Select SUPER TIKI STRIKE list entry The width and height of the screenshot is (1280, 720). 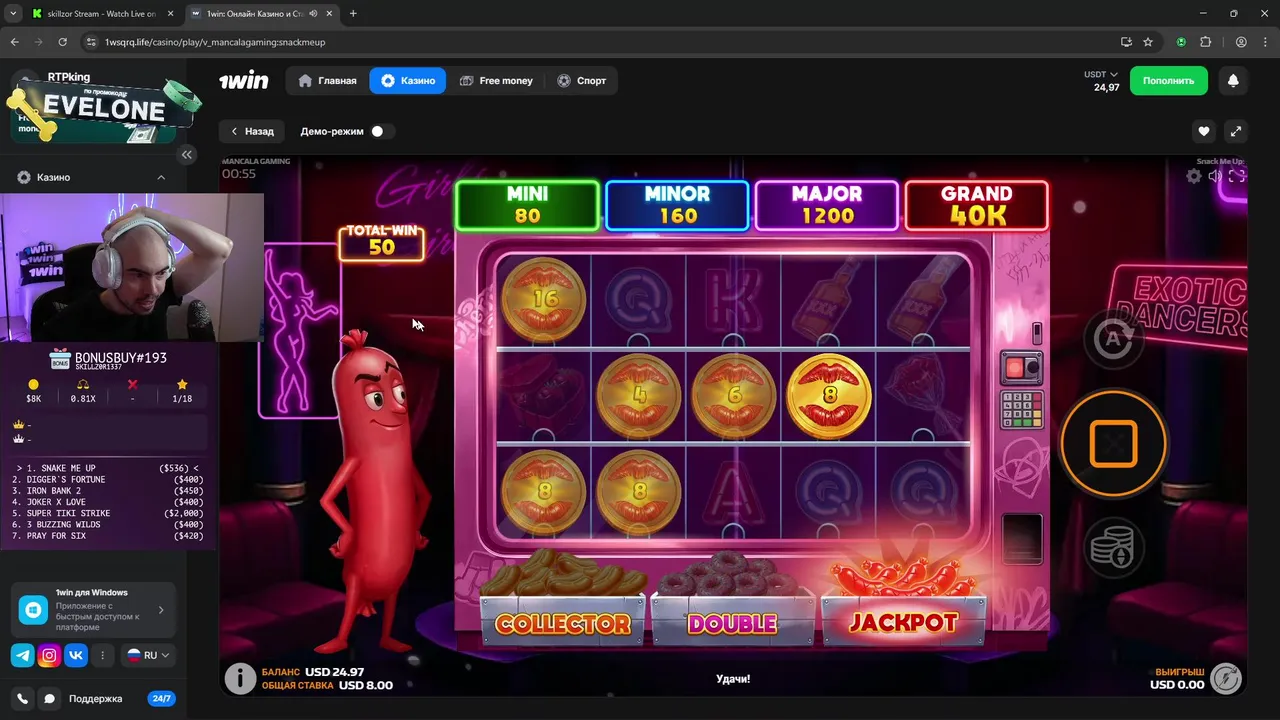(107, 513)
